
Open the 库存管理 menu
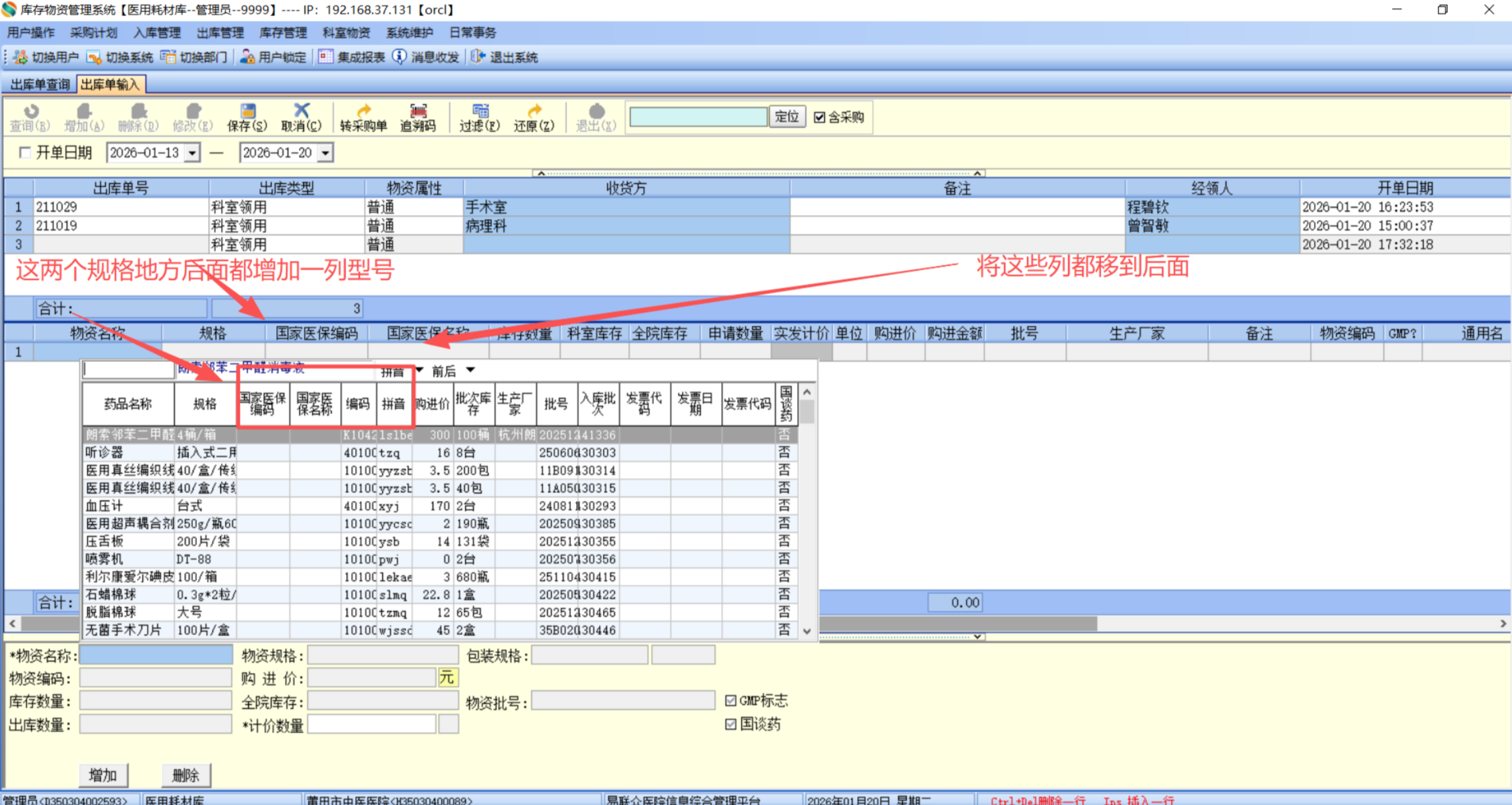coord(283,32)
